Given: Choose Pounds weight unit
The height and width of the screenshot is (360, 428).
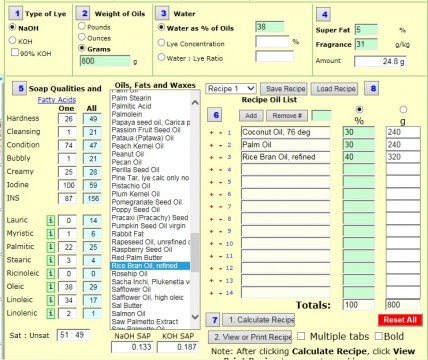Looking at the screenshot, I should point(82,26).
